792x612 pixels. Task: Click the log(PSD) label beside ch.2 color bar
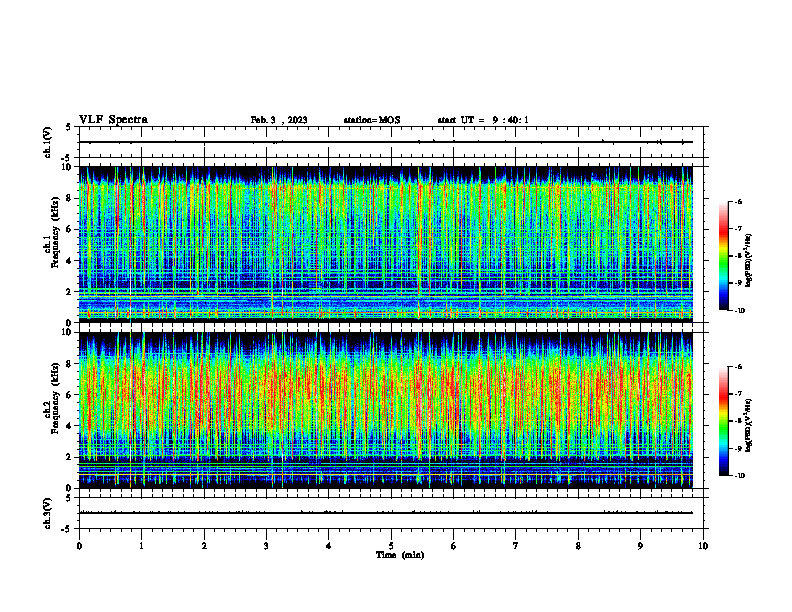click(x=749, y=425)
